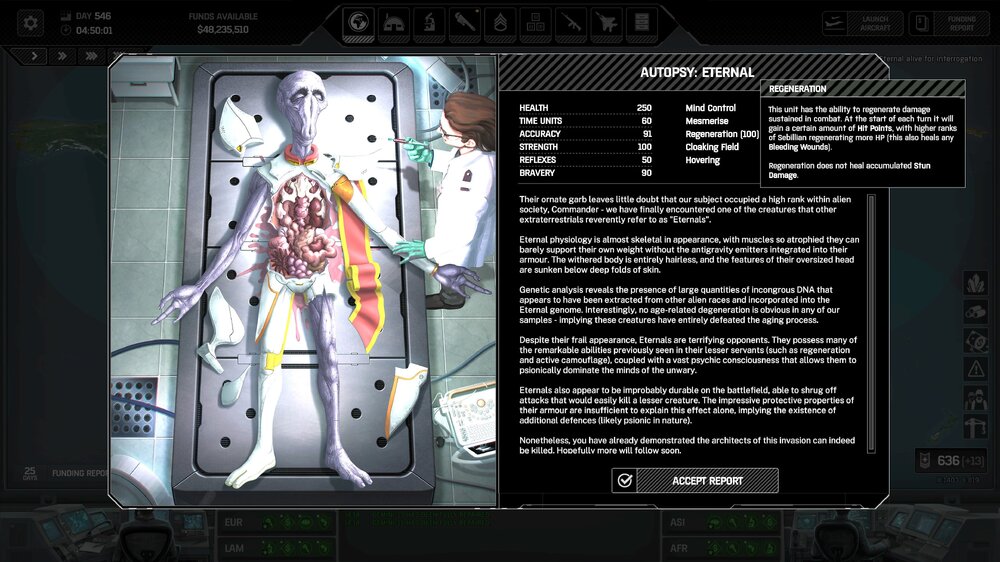The image size is (1000, 562).
Task: Click the alloys pipes resource icon
Action: 976,312
